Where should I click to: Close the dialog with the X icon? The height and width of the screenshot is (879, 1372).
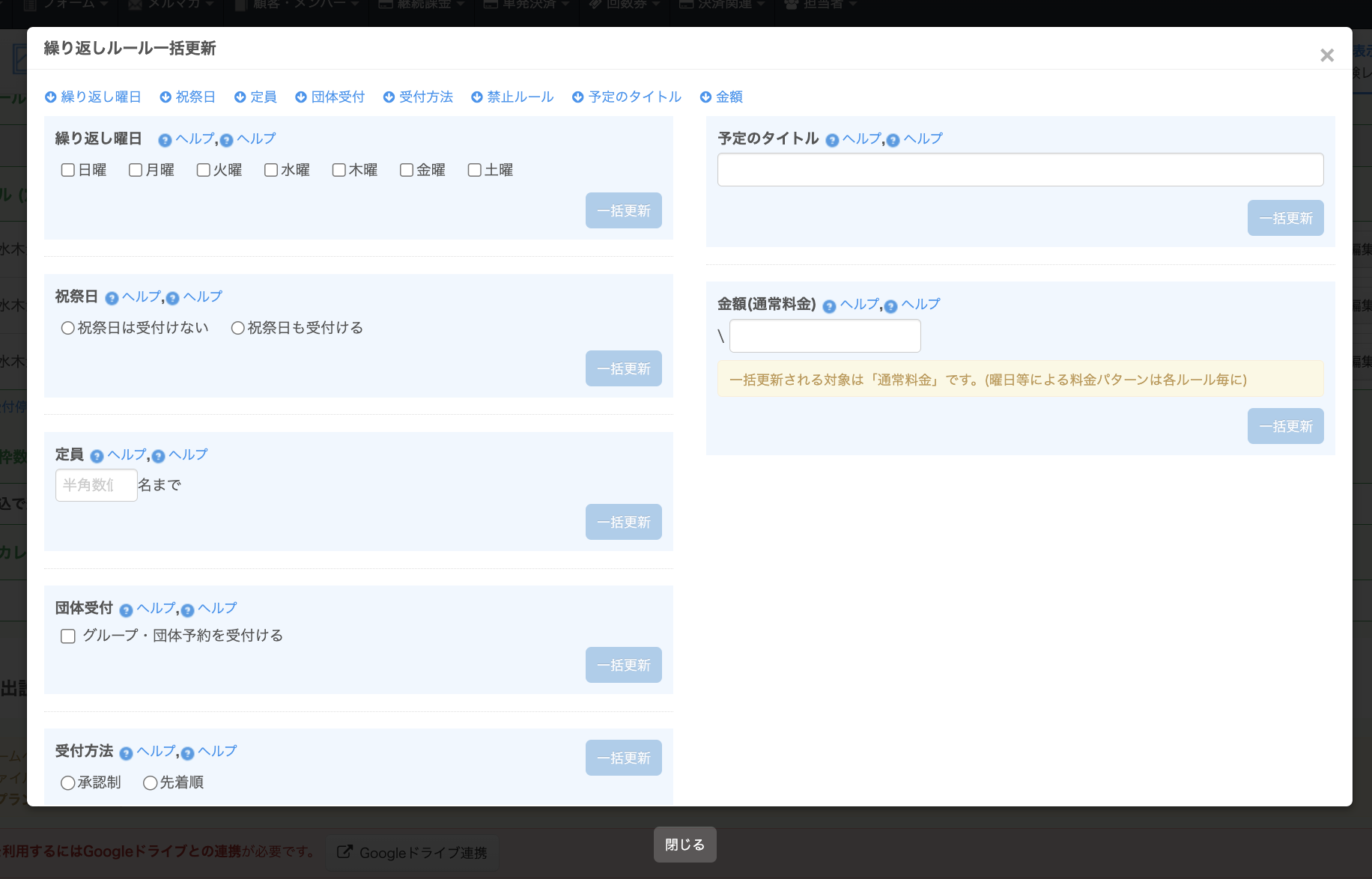[x=1326, y=55]
